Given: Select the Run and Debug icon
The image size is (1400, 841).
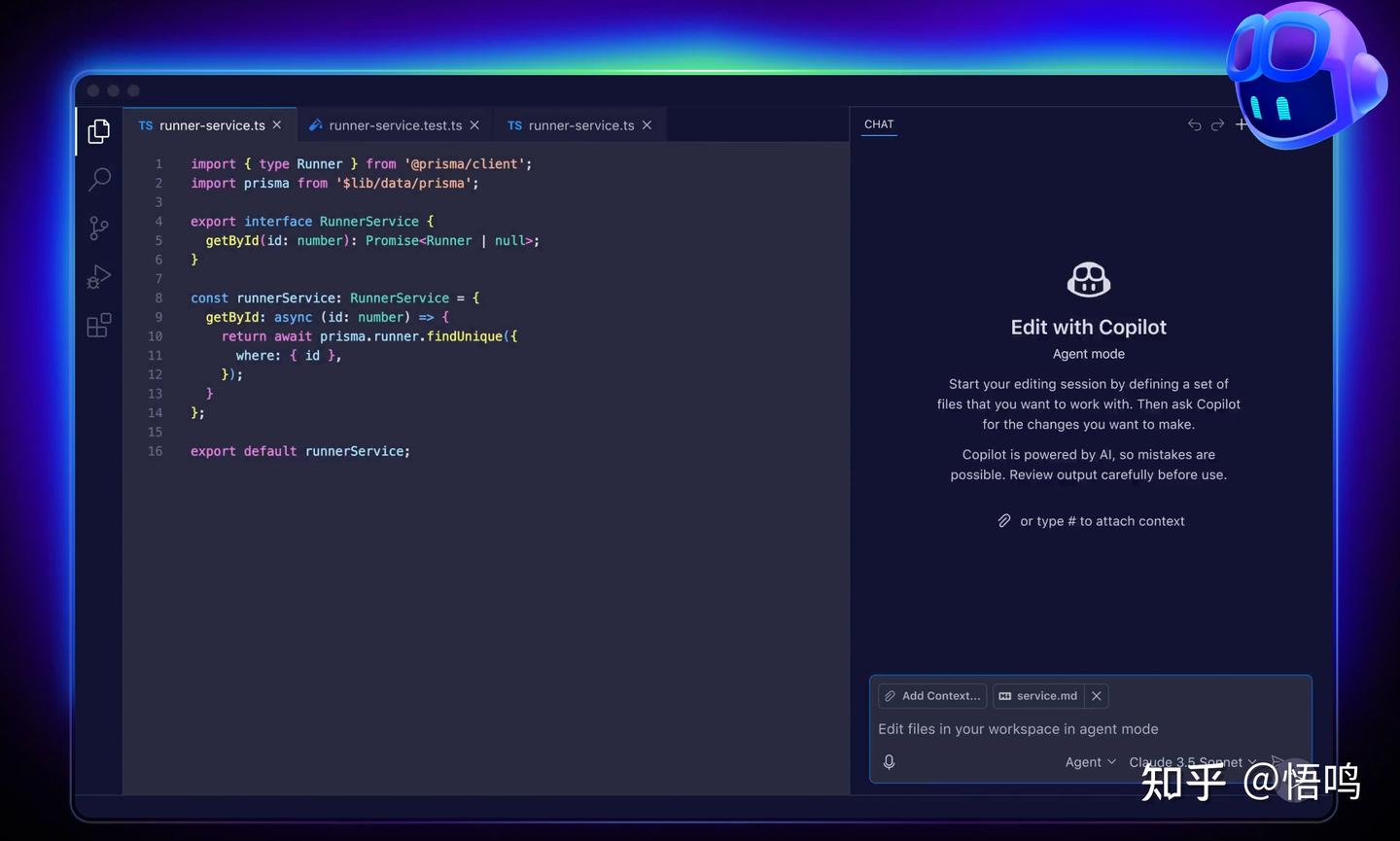Looking at the screenshot, I should (98, 277).
